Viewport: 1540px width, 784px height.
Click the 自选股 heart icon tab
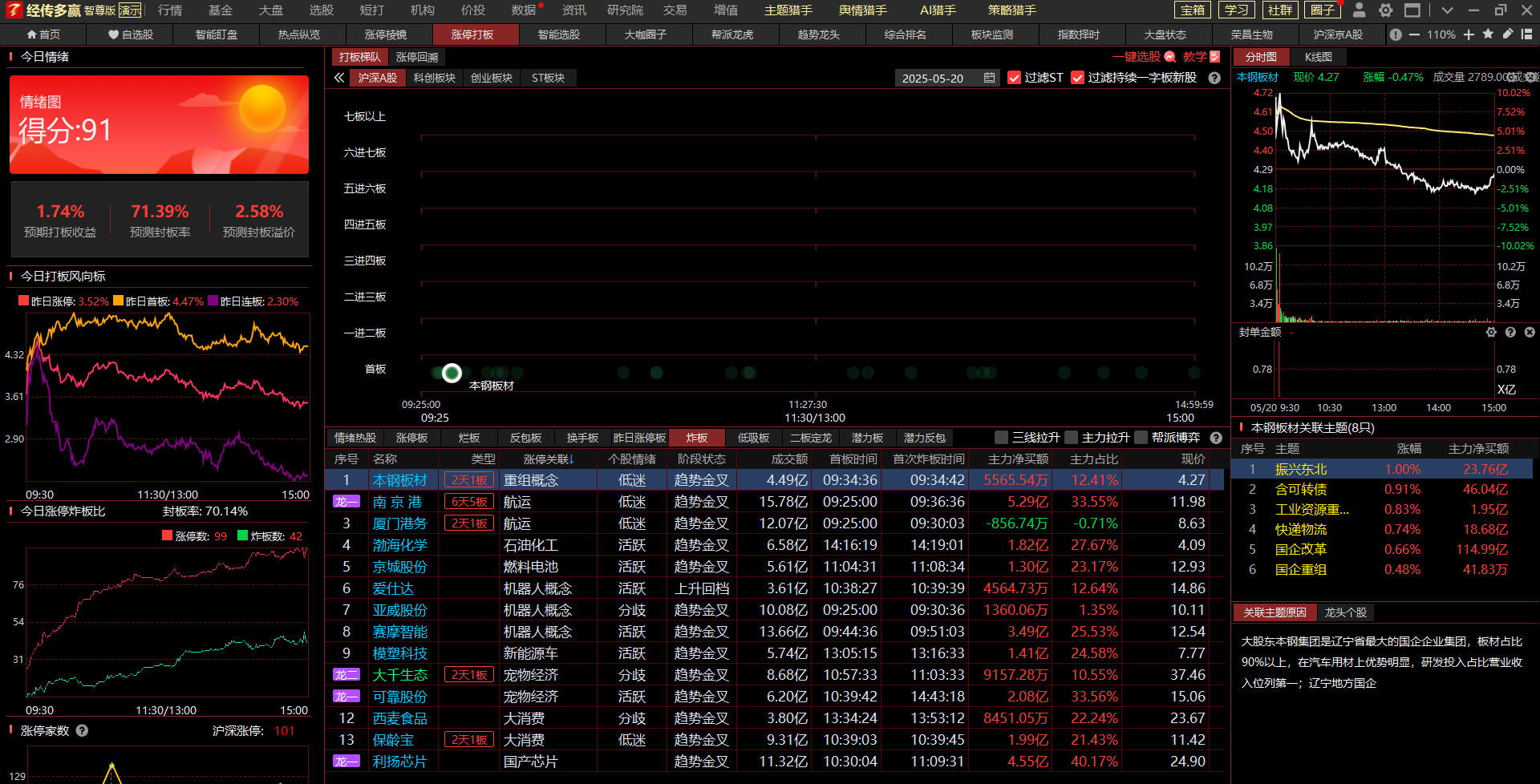[x=131, y=34]
